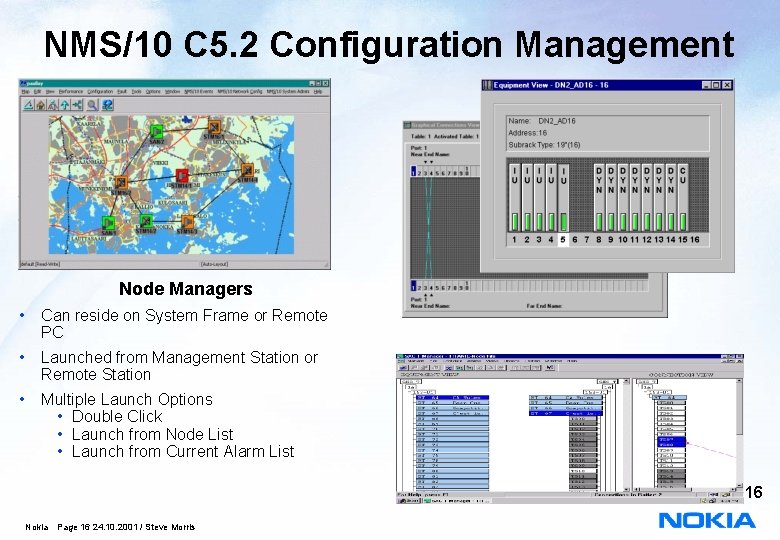Screen dimensions: 780x540
Task: Click 'Launch from Node List' bullet text
Action: tap(152, 434)
